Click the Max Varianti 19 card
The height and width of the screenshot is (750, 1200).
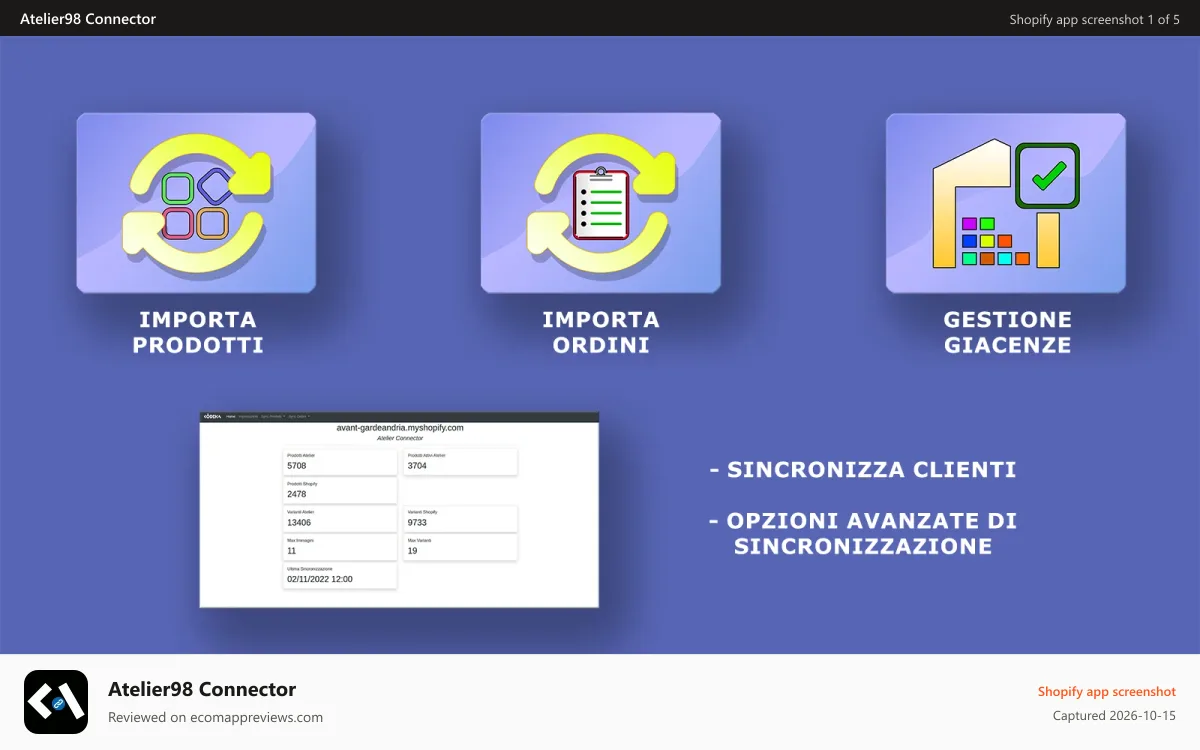[460, 547]
